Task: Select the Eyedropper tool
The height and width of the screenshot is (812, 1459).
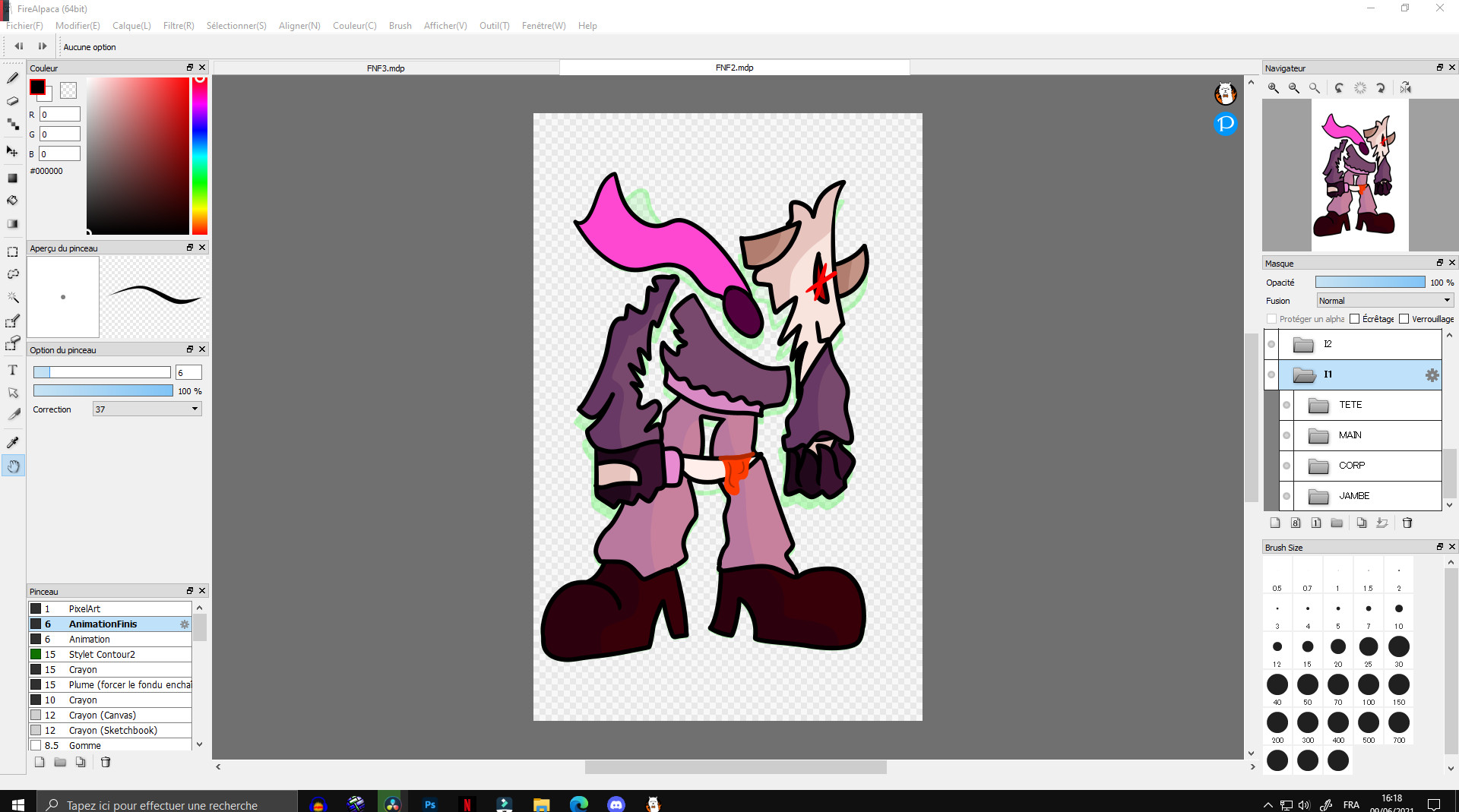Action: pos(13,442)
